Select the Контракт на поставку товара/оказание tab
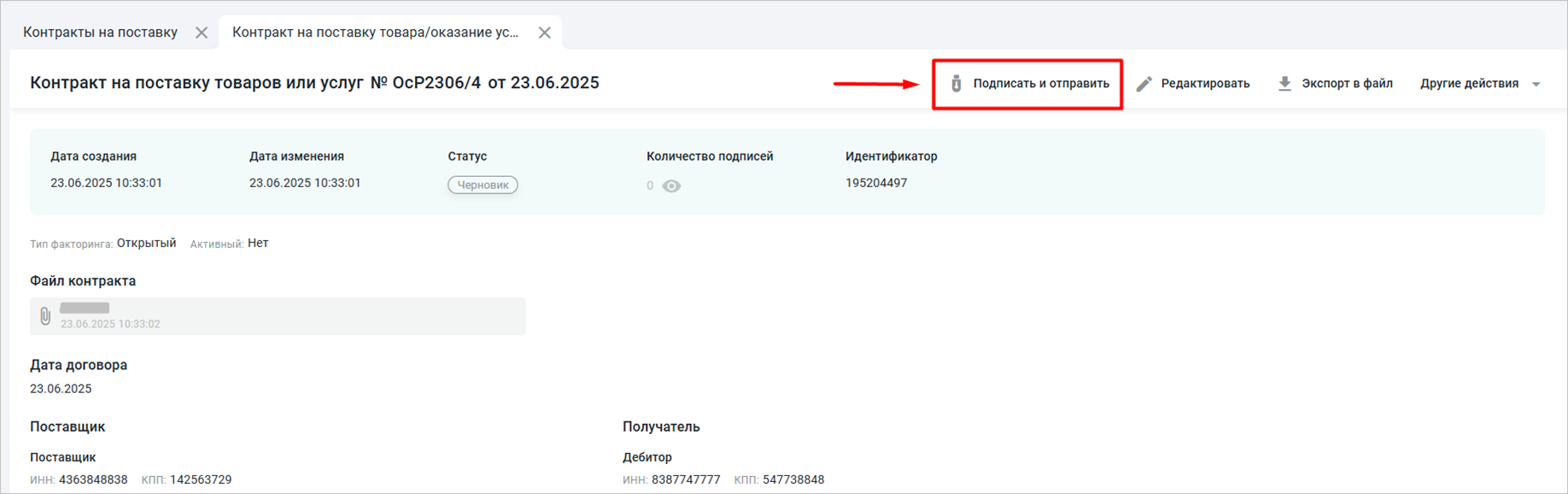The width and height of the screenshot is (1568, 494). (x=375, y=32)
